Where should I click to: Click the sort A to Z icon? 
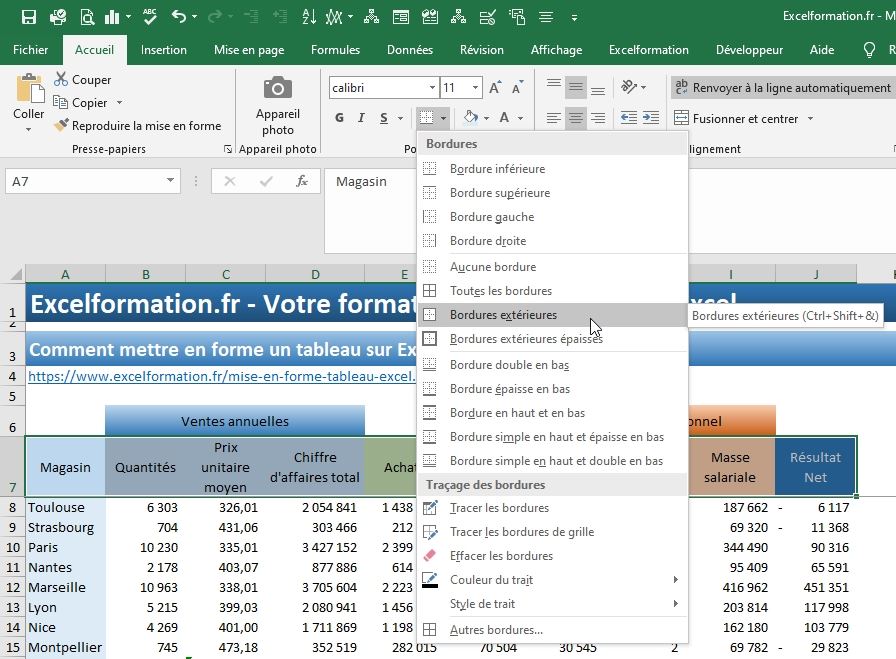(309, 17)
